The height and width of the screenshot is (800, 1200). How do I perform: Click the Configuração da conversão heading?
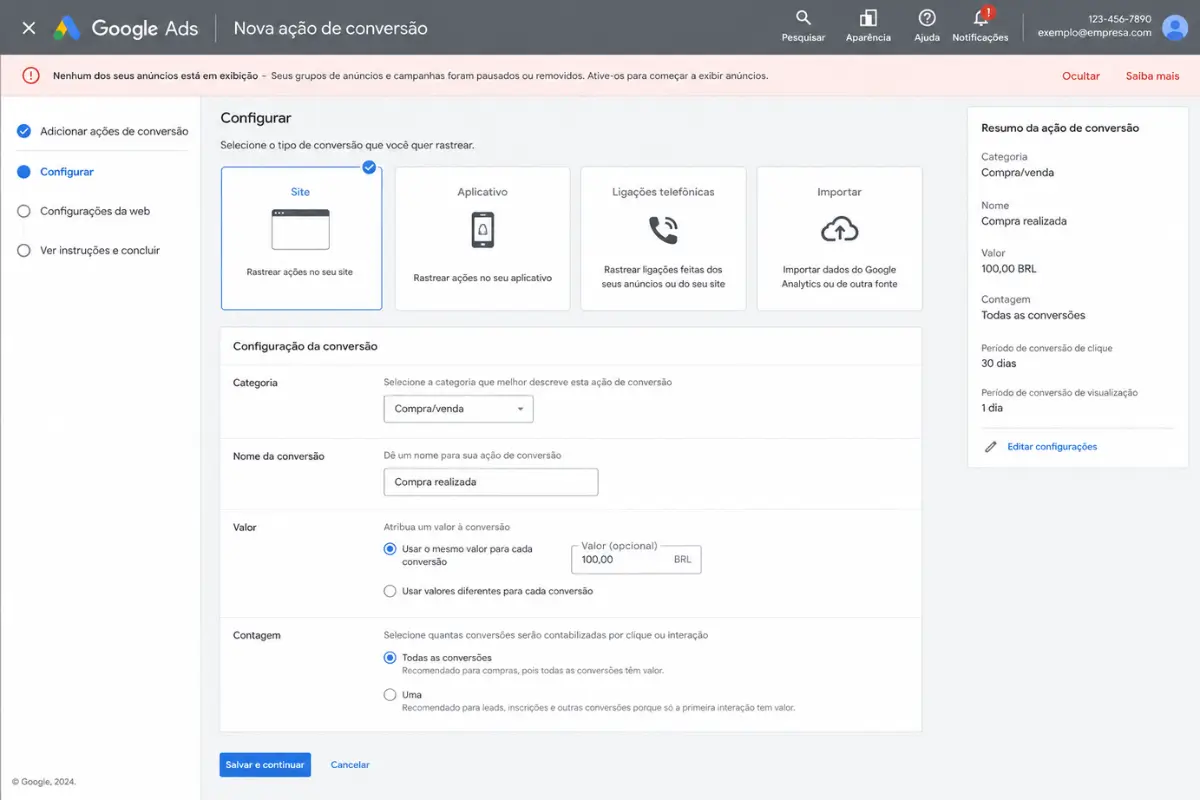[x=305, y=346]
